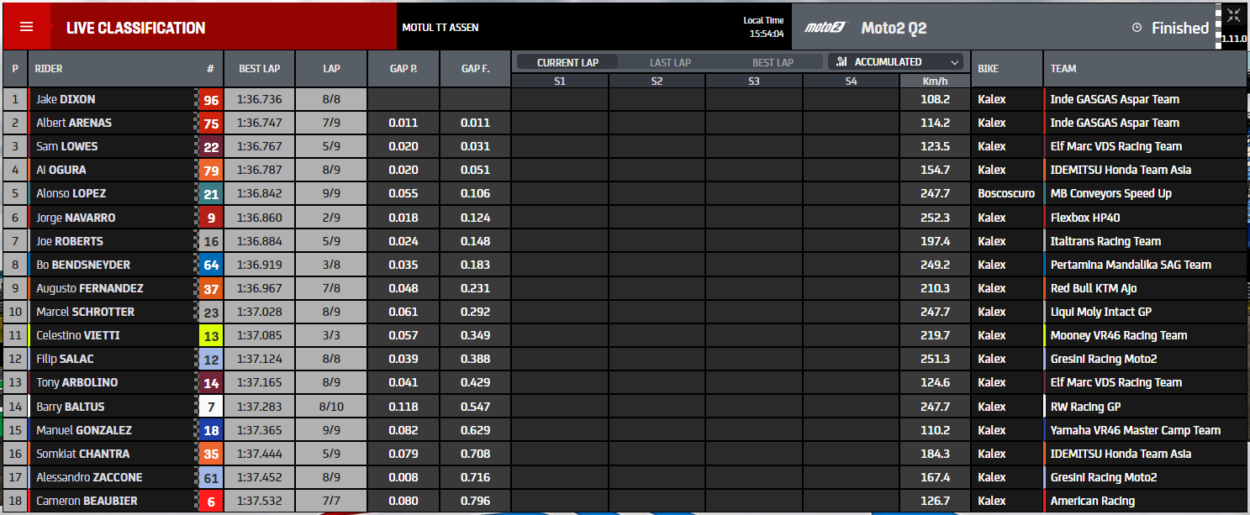Image resolution: width=1250 pixels, height=515 pixels.
Task: Click best lap time 1:37.532
Action: pyautogui.click(x=259, y=501)
